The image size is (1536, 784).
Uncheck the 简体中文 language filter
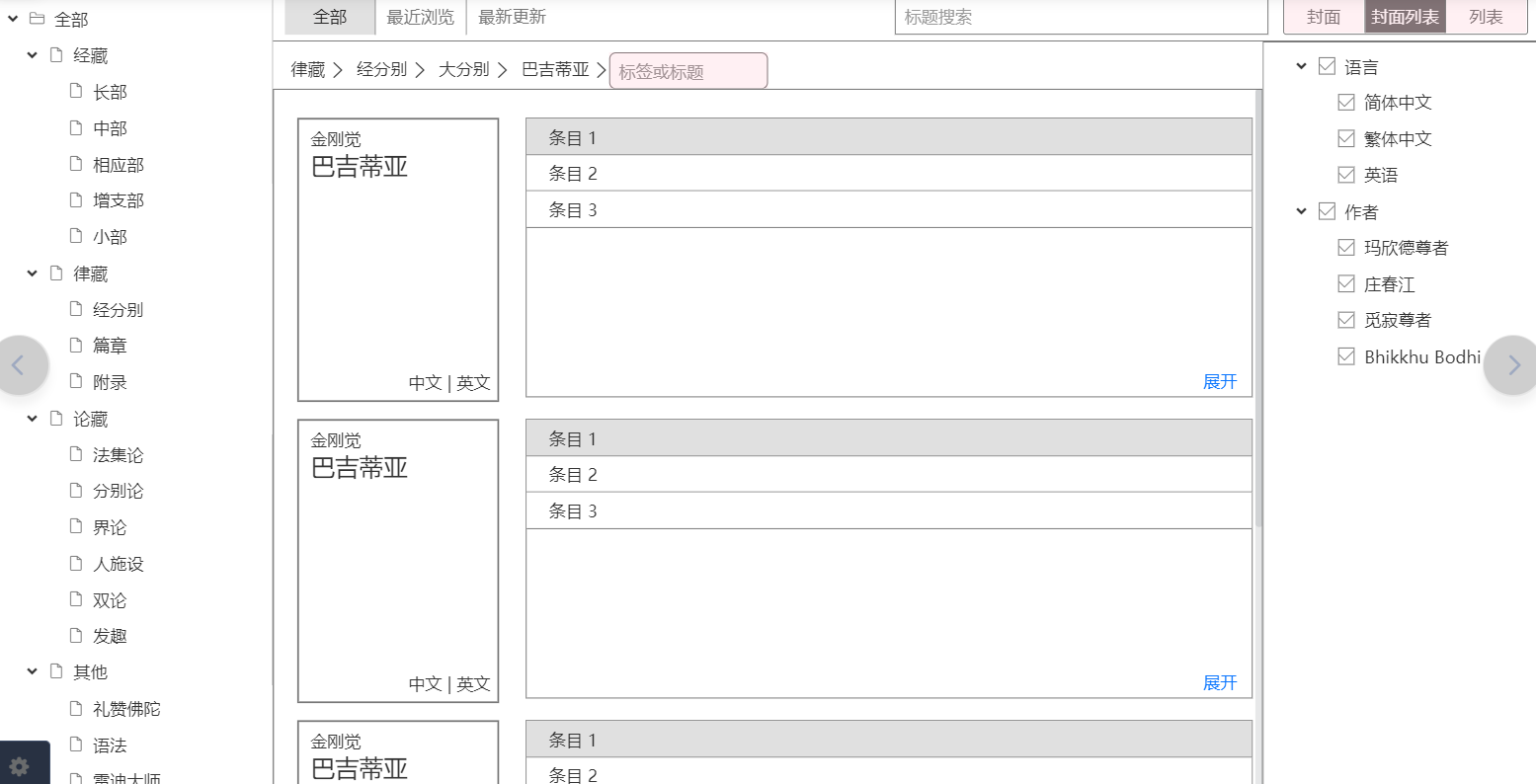coord(1345,102)
